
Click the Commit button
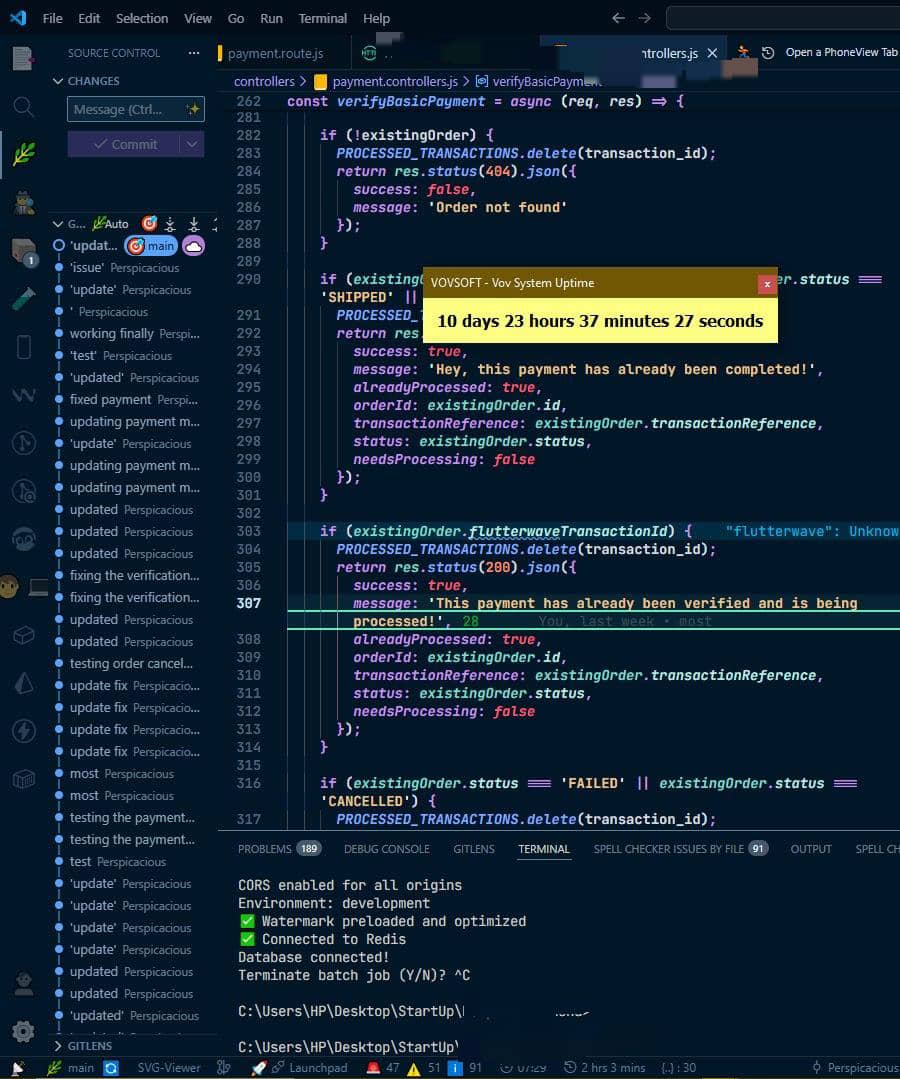coord(125,144)
